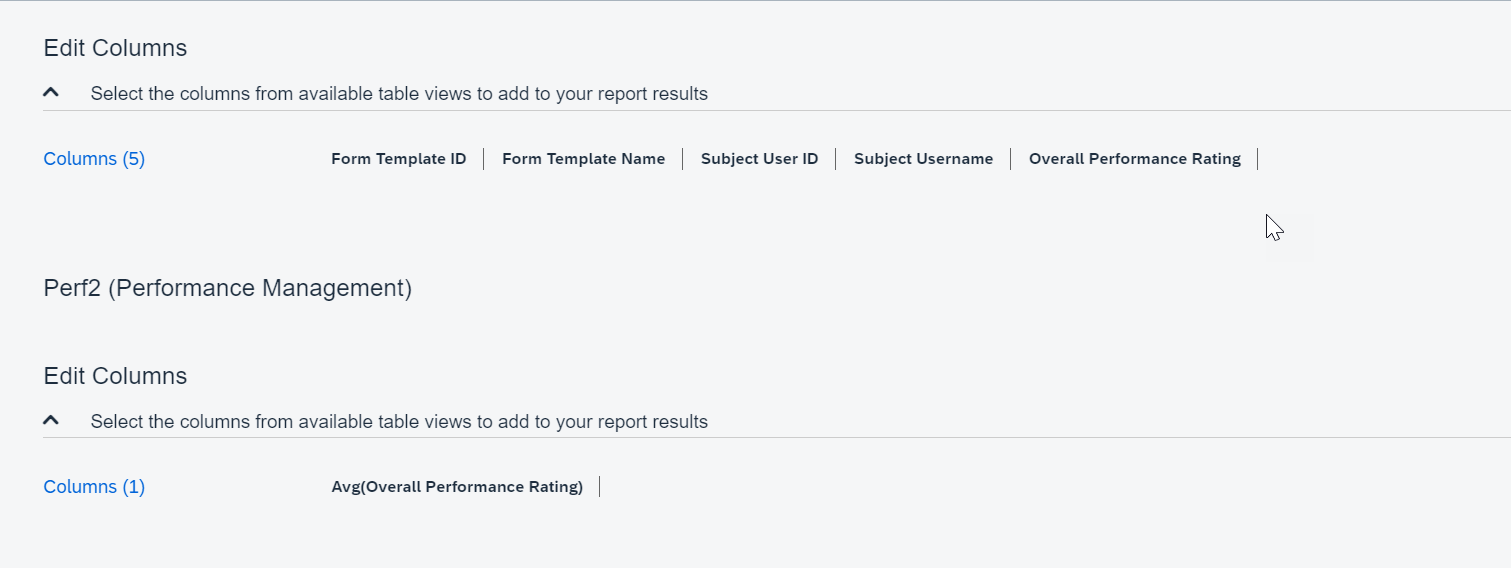Select the Form Template ID column
The image size is (1511, 568).
tap(399, 159)
